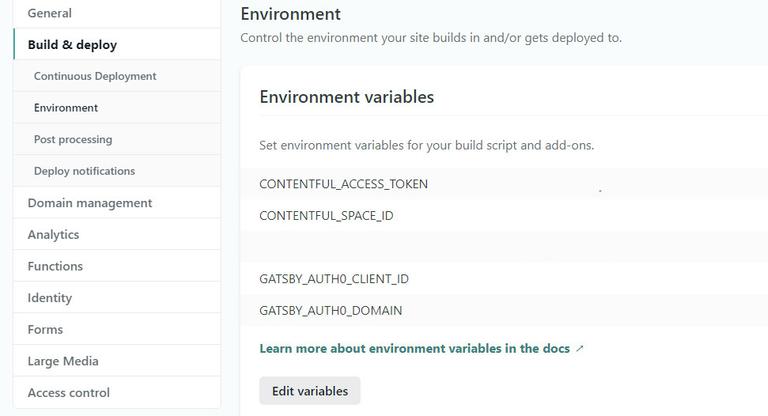Image resolution: width=768 pixels, height=416 pixels.
Task: Go to Functions settings
Action: point(55,266)
